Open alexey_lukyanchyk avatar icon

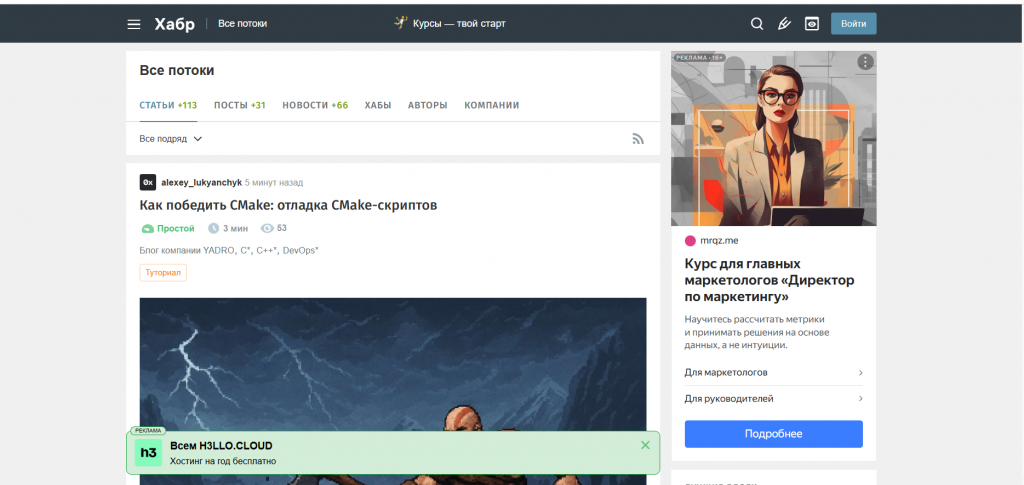coord(148,182)
